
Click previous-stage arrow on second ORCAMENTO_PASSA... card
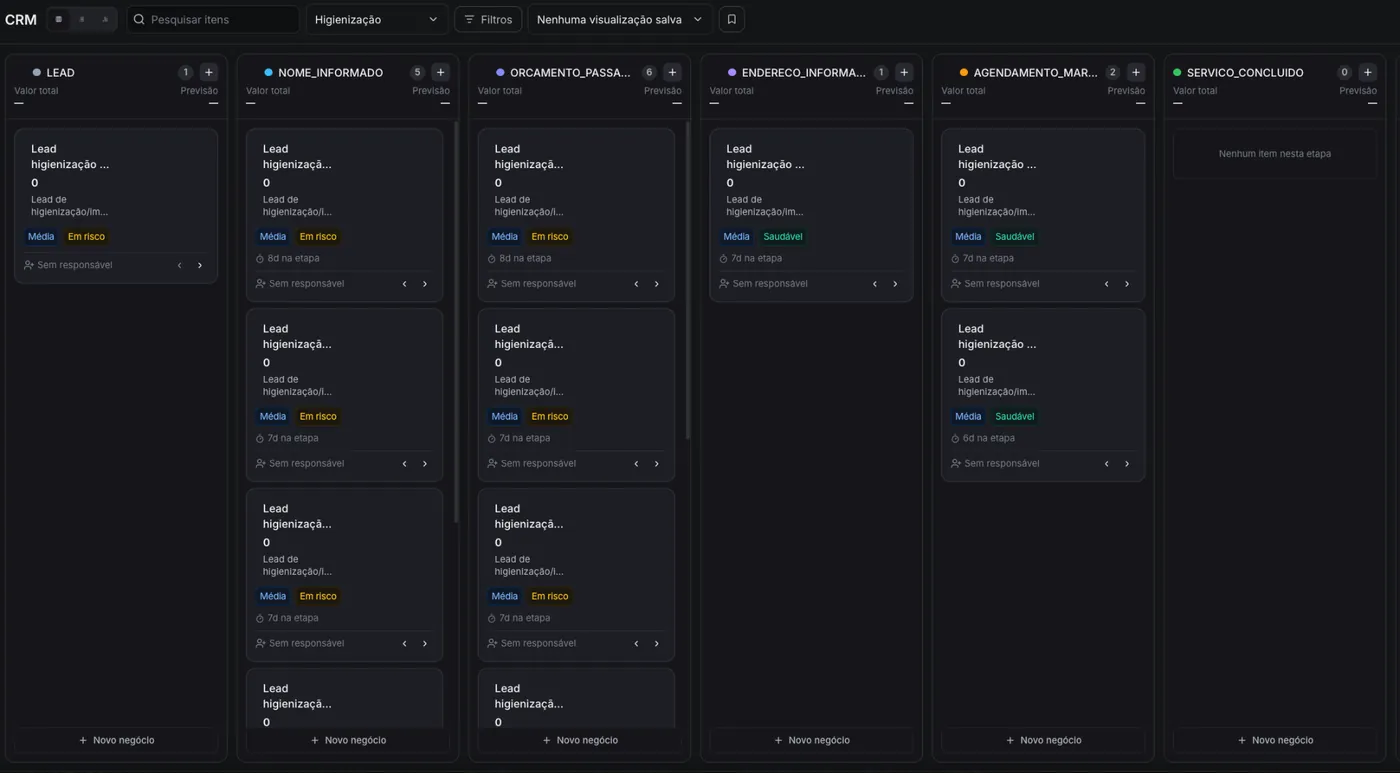[637, 464]
